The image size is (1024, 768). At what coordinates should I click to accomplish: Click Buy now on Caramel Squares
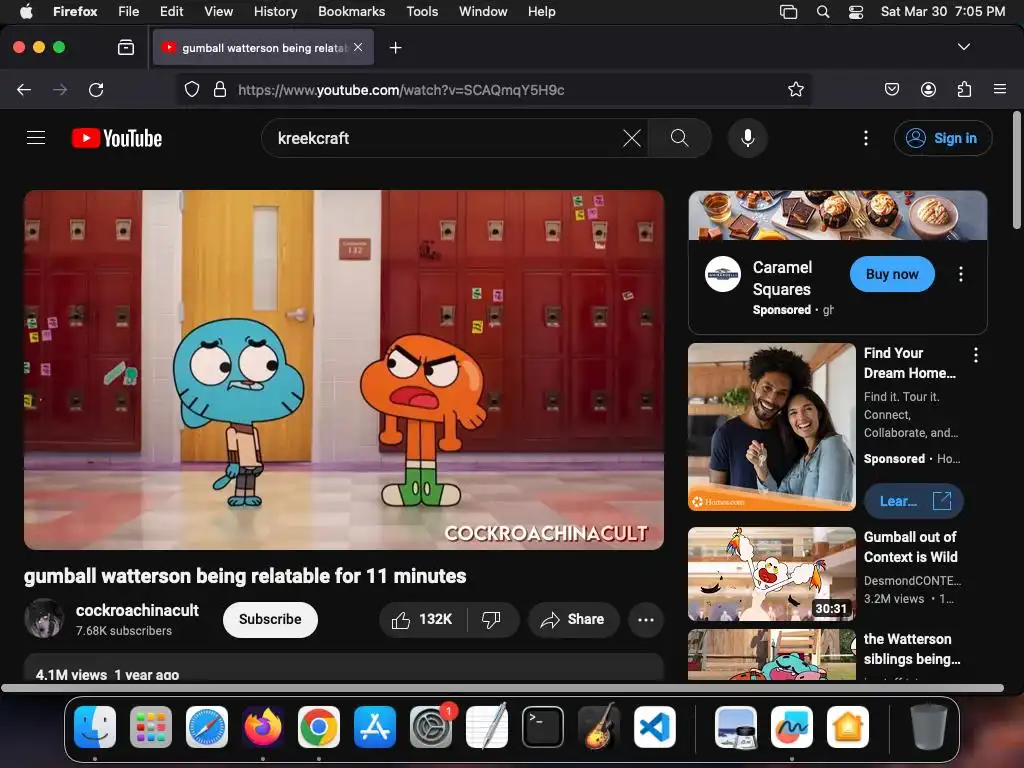point(892,274)
